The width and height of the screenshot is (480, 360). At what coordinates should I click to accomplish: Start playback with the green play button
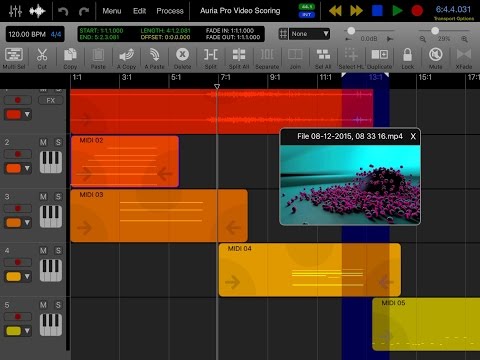click(x=397, y=11)
